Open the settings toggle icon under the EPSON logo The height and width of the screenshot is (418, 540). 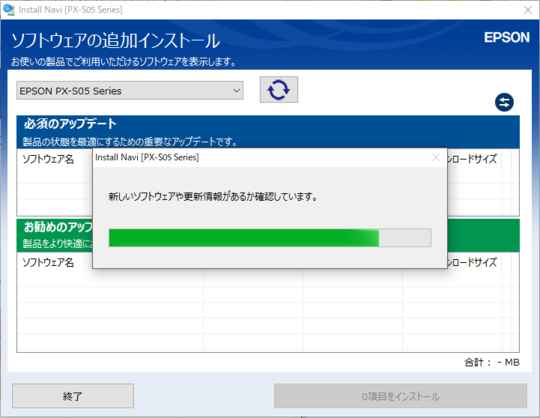click(x=504, y=102)
